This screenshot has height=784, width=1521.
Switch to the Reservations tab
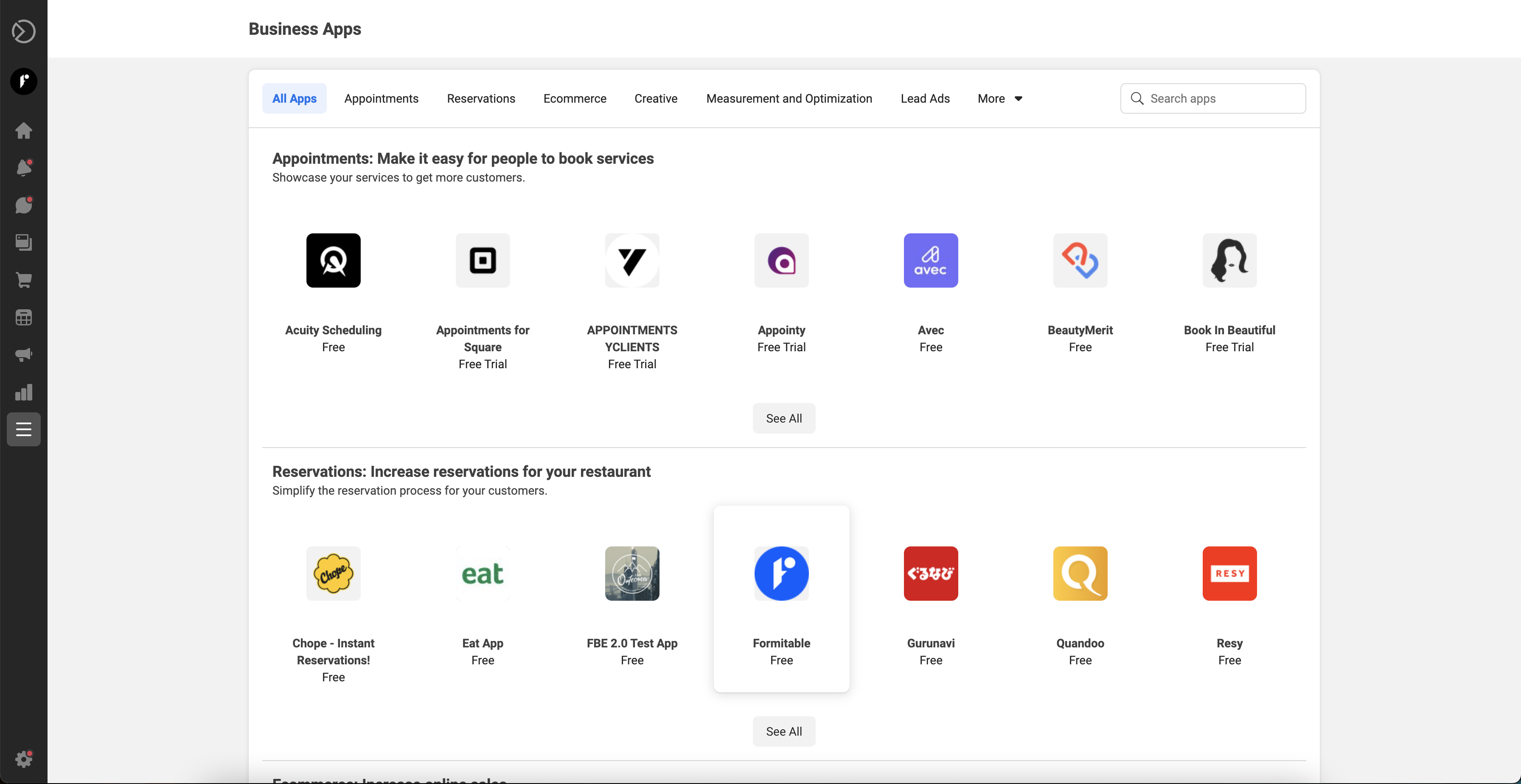481,98
